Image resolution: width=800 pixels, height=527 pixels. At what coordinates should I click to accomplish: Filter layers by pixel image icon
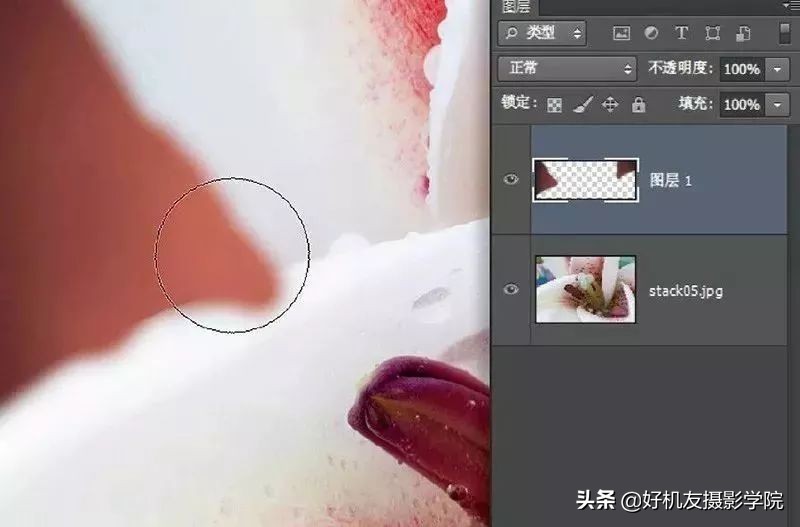(x=621, y=34)
